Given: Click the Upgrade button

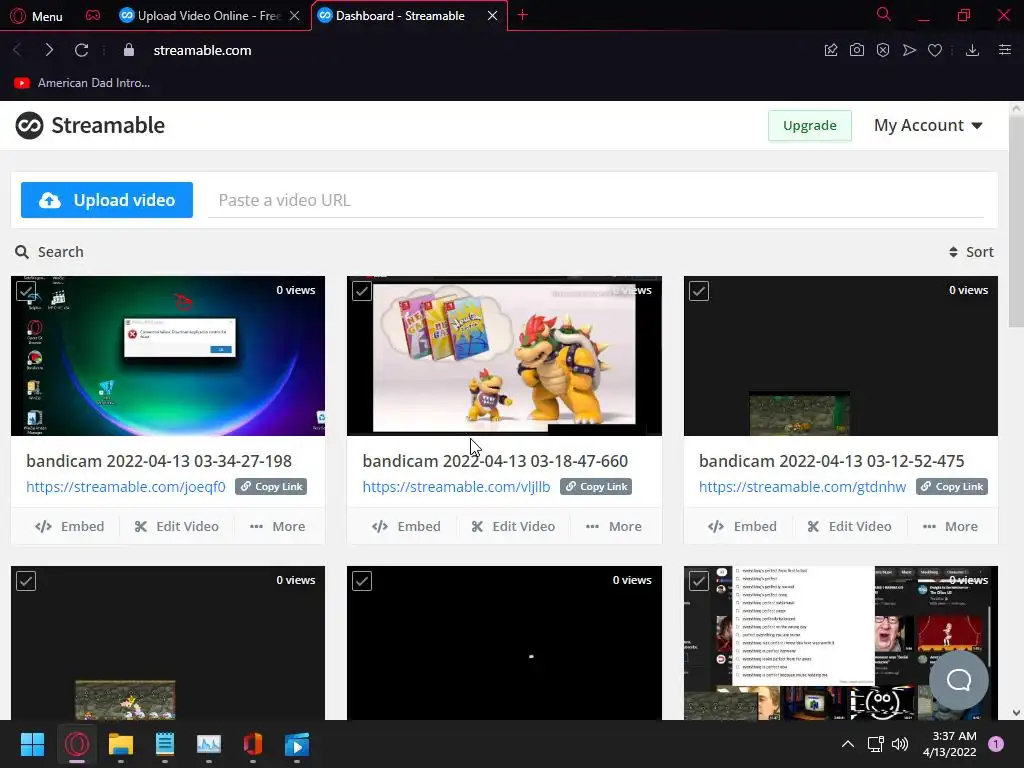Looking at the screenshot, I should click(x=810, y=125).
